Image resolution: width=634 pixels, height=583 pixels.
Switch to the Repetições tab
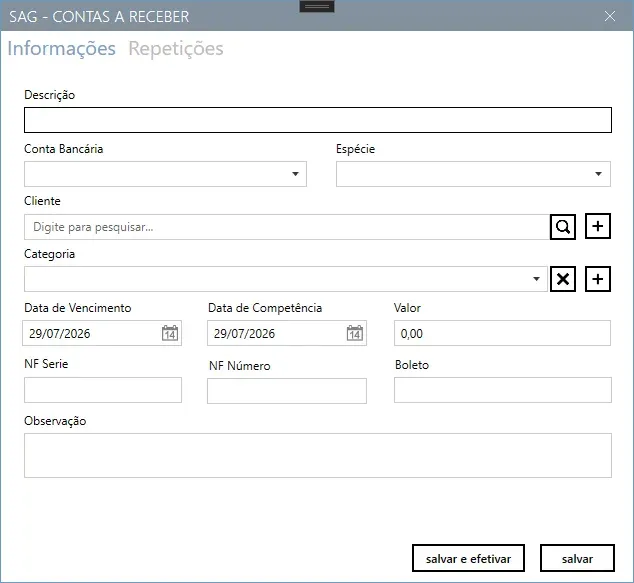click(176, 49)
